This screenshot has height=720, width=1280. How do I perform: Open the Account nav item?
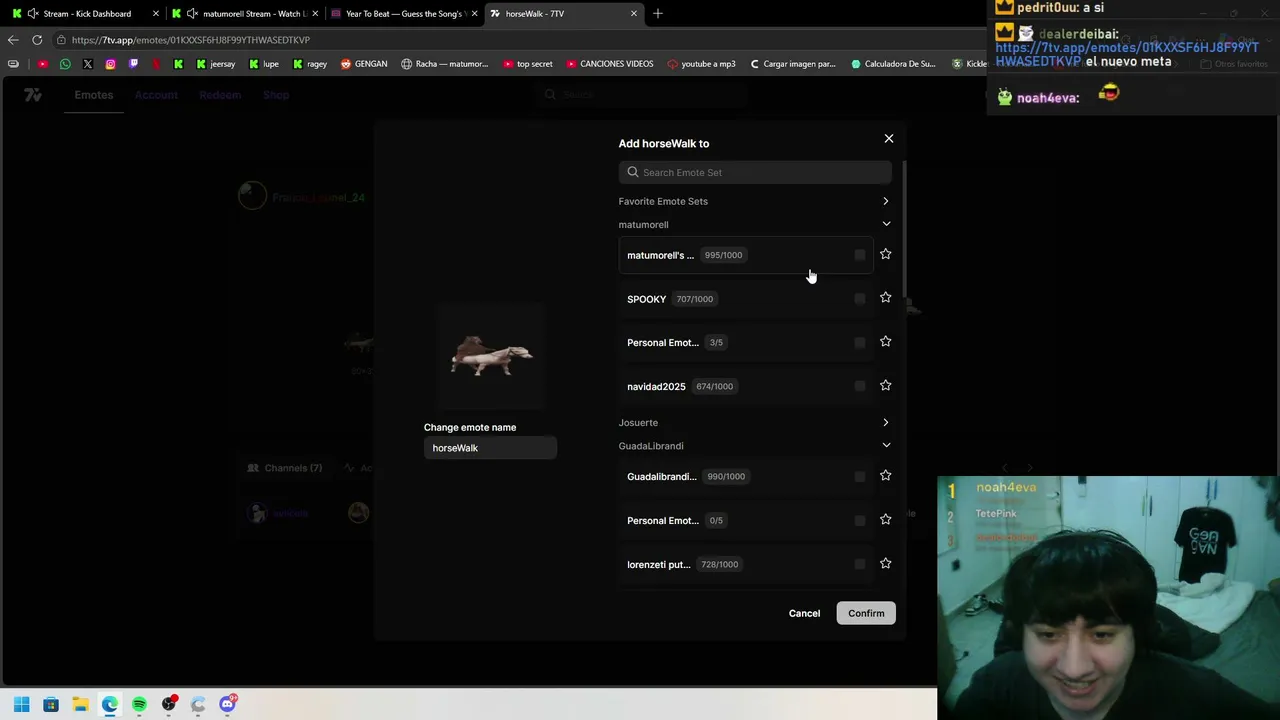tap(156, 95)
